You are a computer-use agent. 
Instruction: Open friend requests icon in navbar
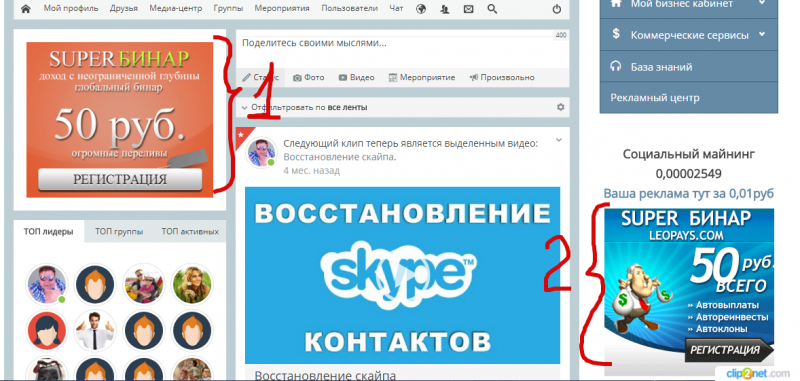(445, 9)
